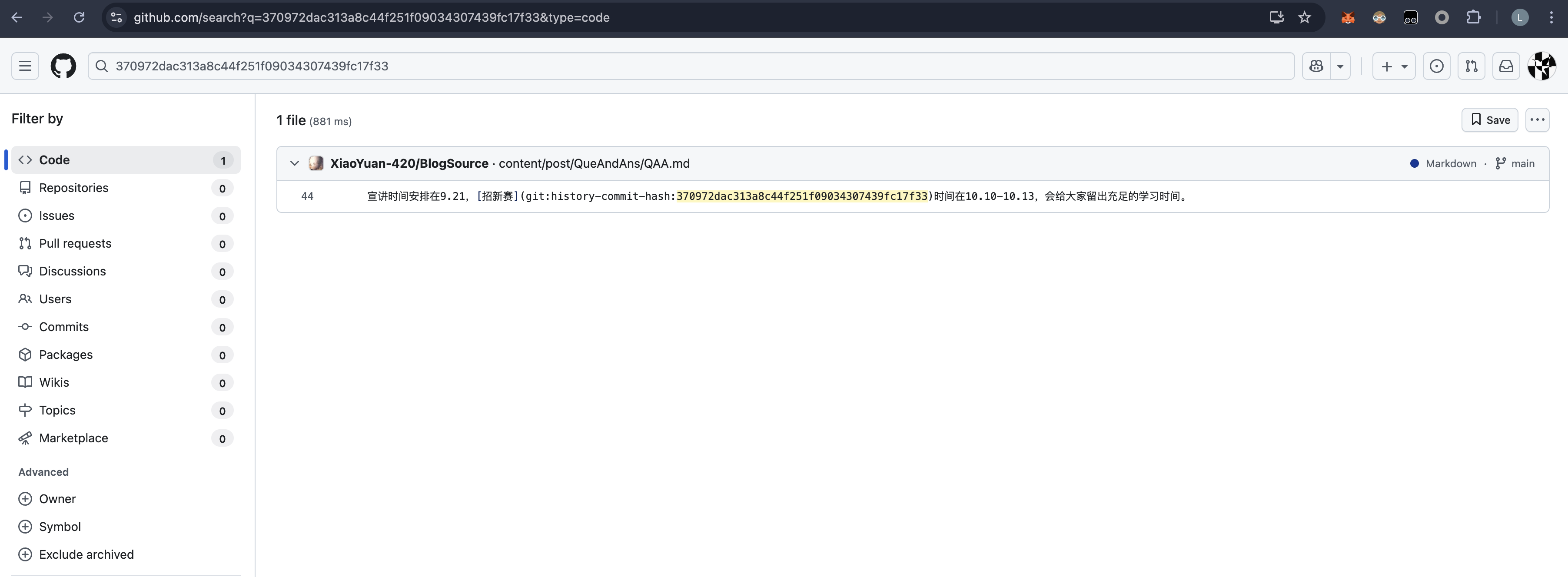
Task: Open the create new plus dropdown
Action: 1393,66
